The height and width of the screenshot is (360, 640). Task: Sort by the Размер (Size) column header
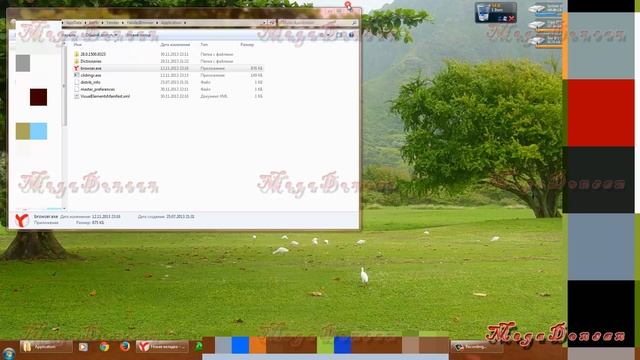(x=247, y=44)
